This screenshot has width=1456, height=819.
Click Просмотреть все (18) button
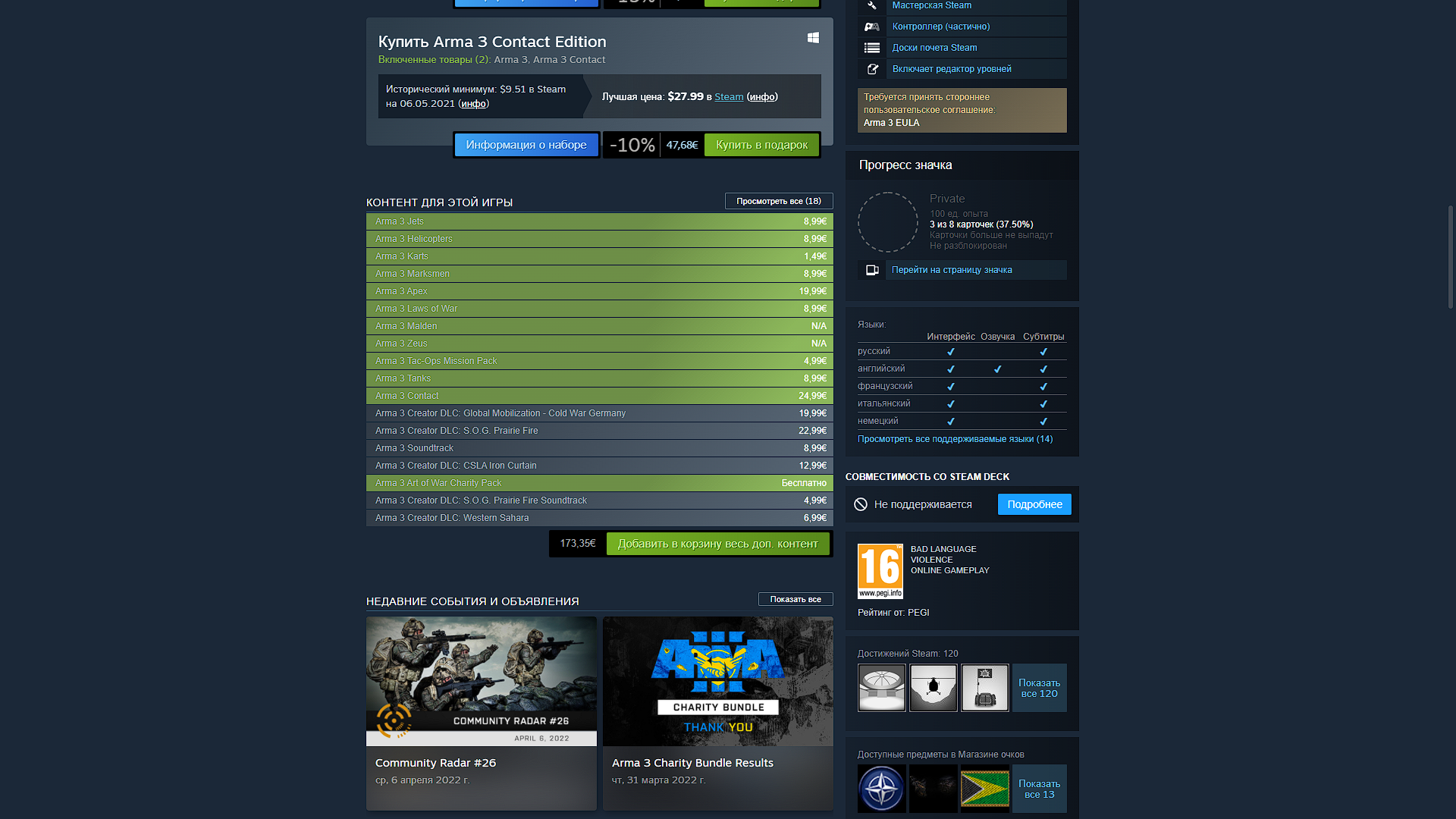779,201
